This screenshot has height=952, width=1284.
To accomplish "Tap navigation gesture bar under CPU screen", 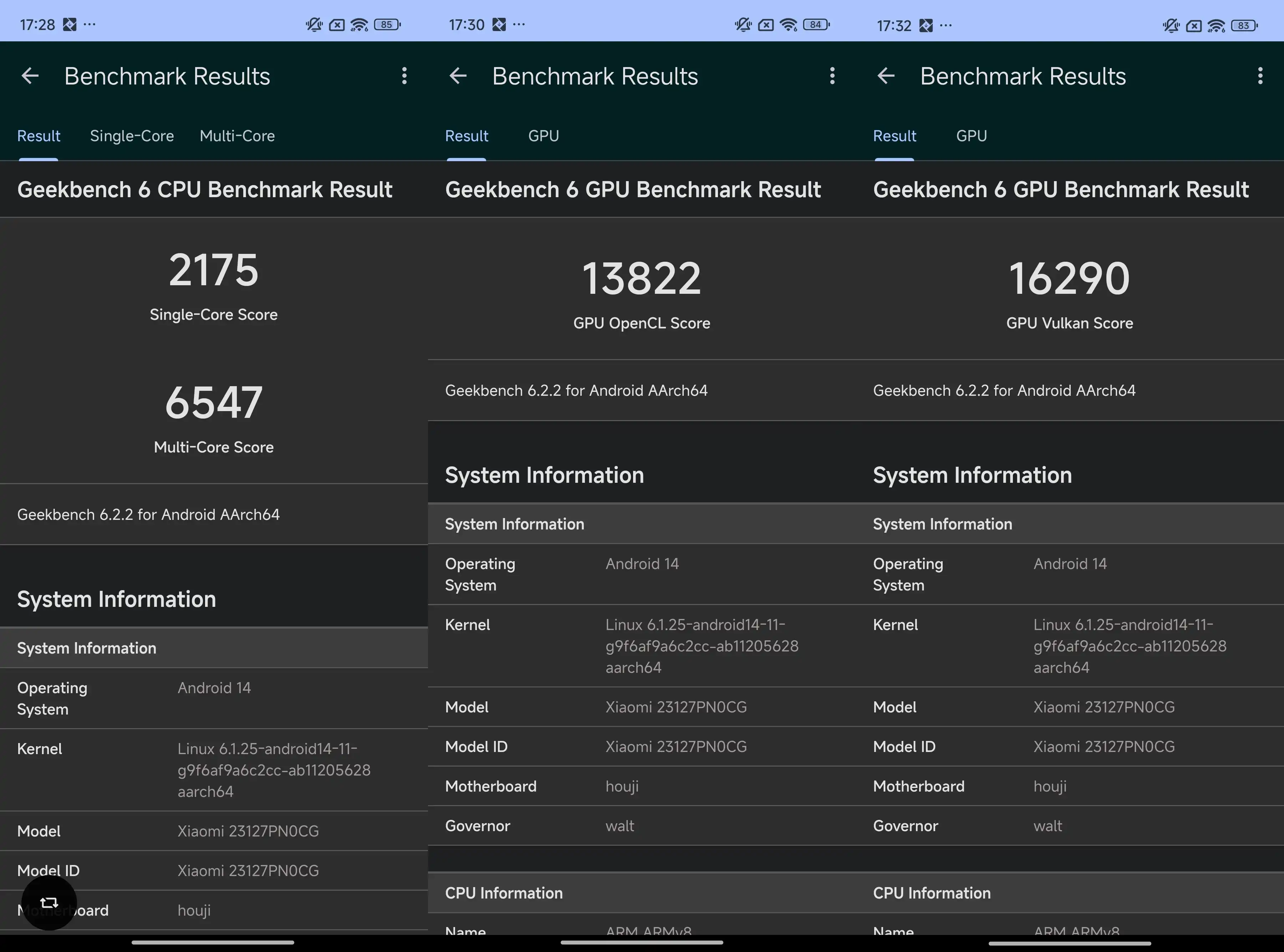I will (x=213, y=942).
